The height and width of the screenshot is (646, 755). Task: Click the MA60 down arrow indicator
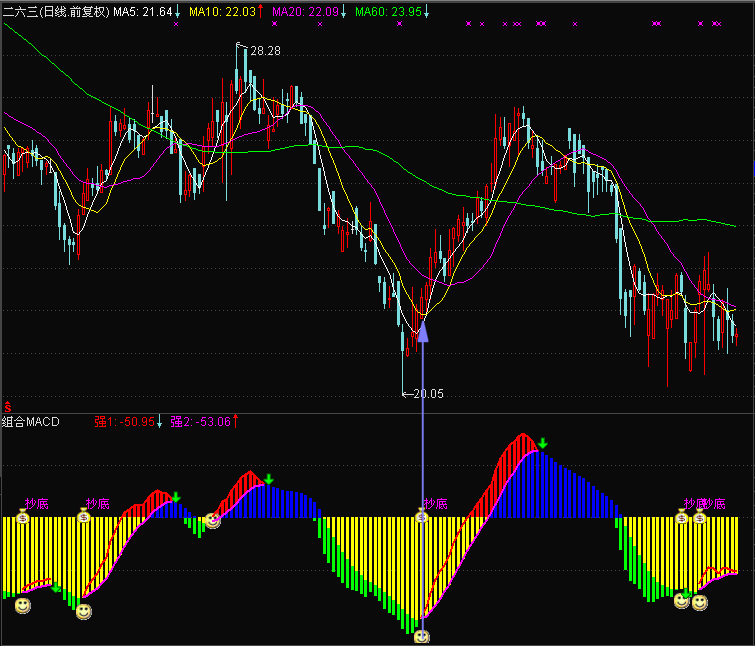pyautogui.click(x=426, y=12)
